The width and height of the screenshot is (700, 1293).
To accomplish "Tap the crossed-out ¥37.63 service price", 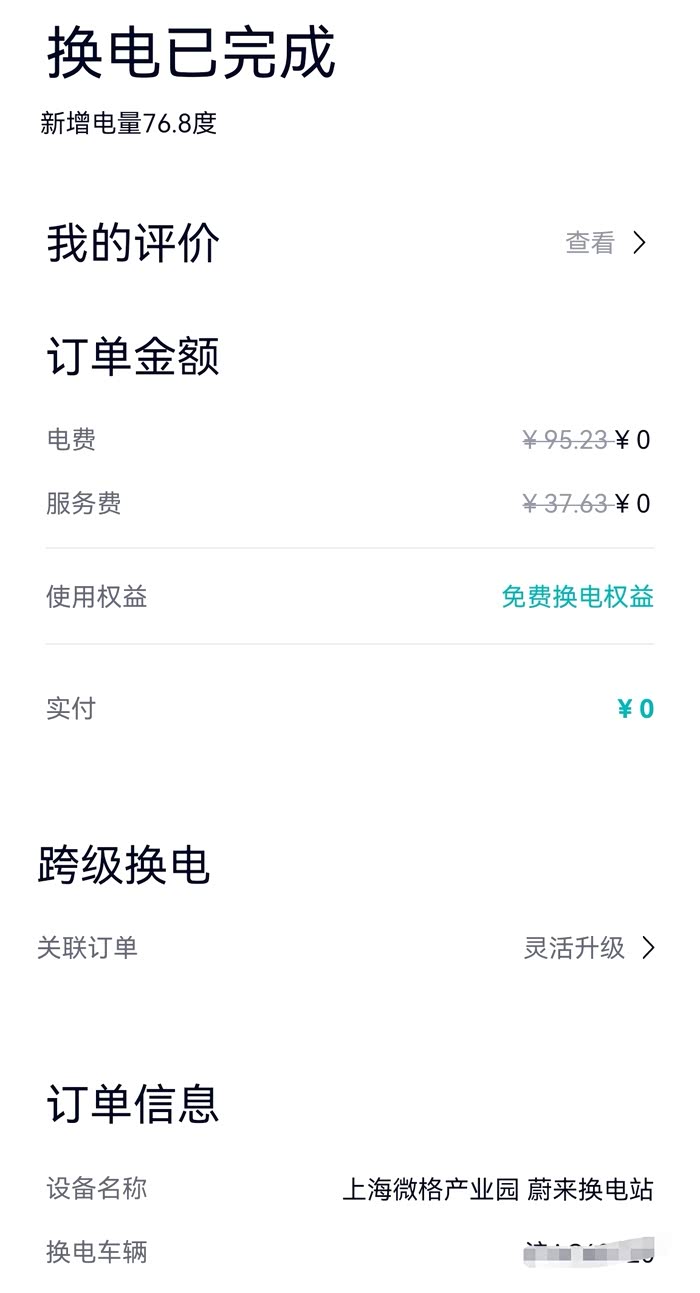I will coord(565,504).
